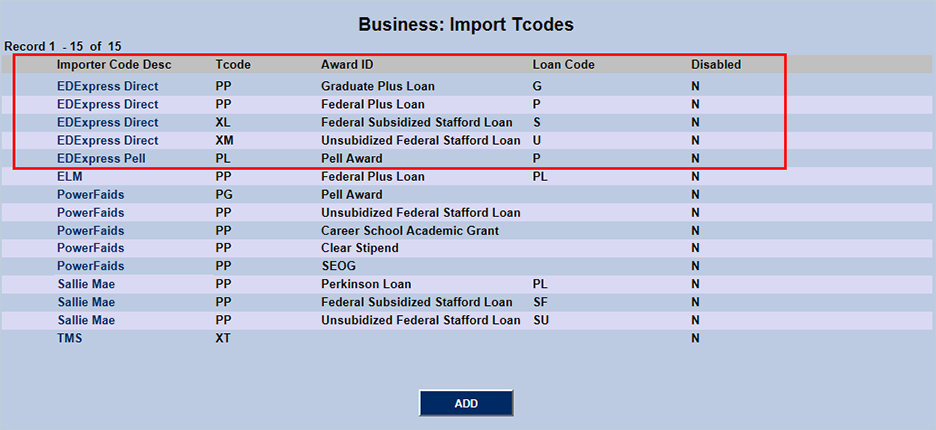Select PowerFaids link for Clear Stipend

(90, 248)
